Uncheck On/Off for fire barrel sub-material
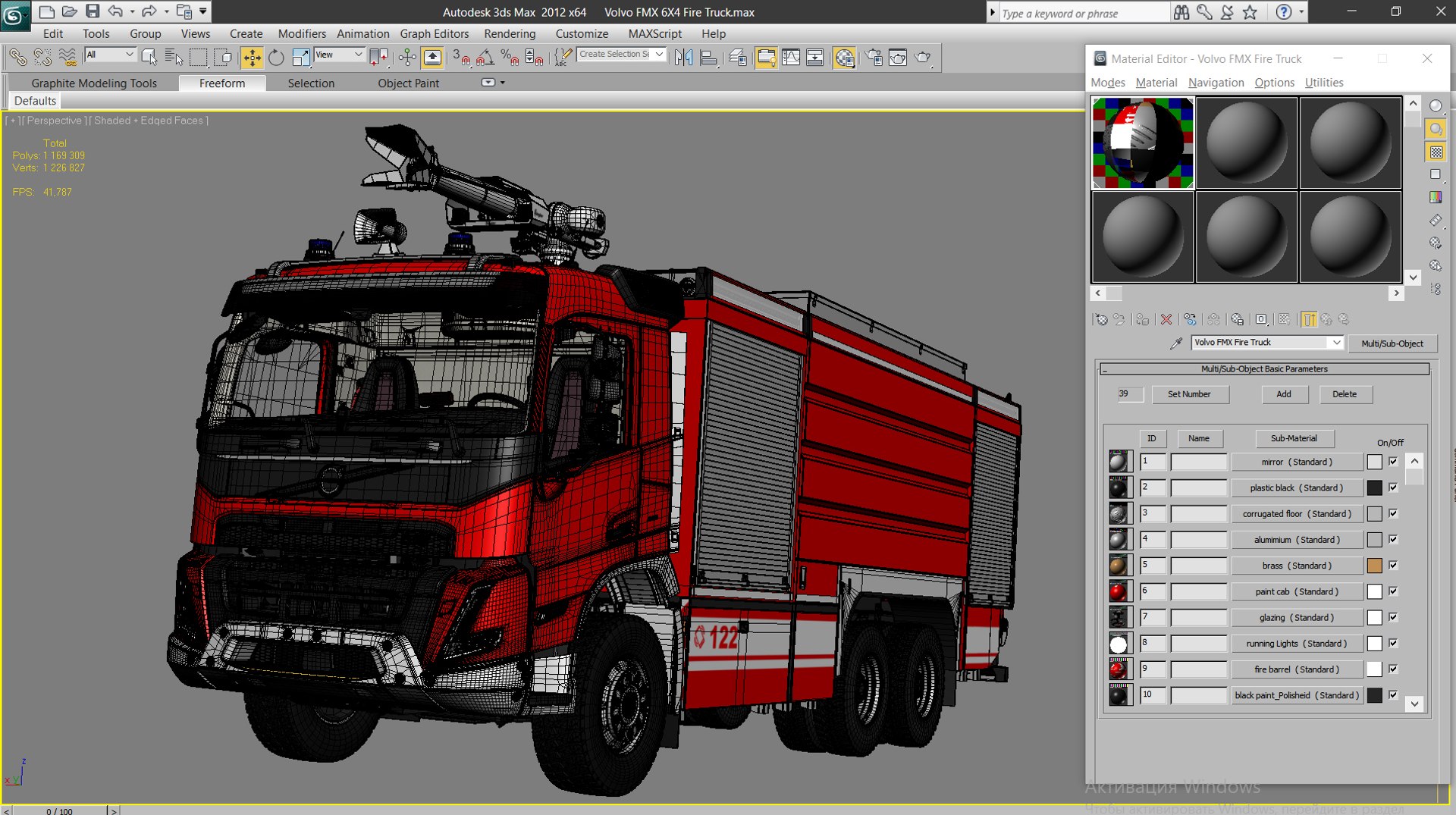Screen dimensions: 1456x815 [x=1393, y=669]
